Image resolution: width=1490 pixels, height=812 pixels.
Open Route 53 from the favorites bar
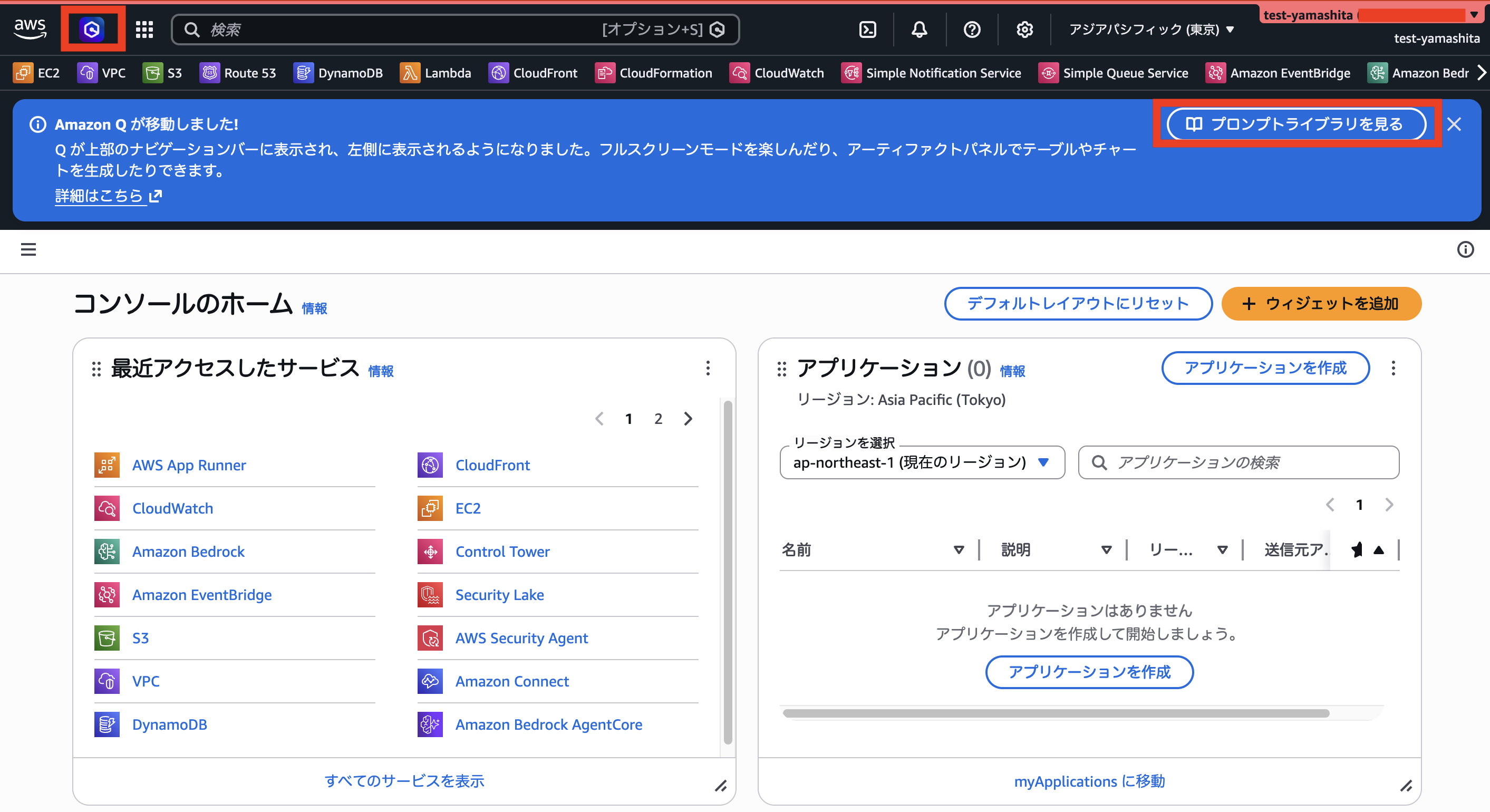click(x=238, y=73)
